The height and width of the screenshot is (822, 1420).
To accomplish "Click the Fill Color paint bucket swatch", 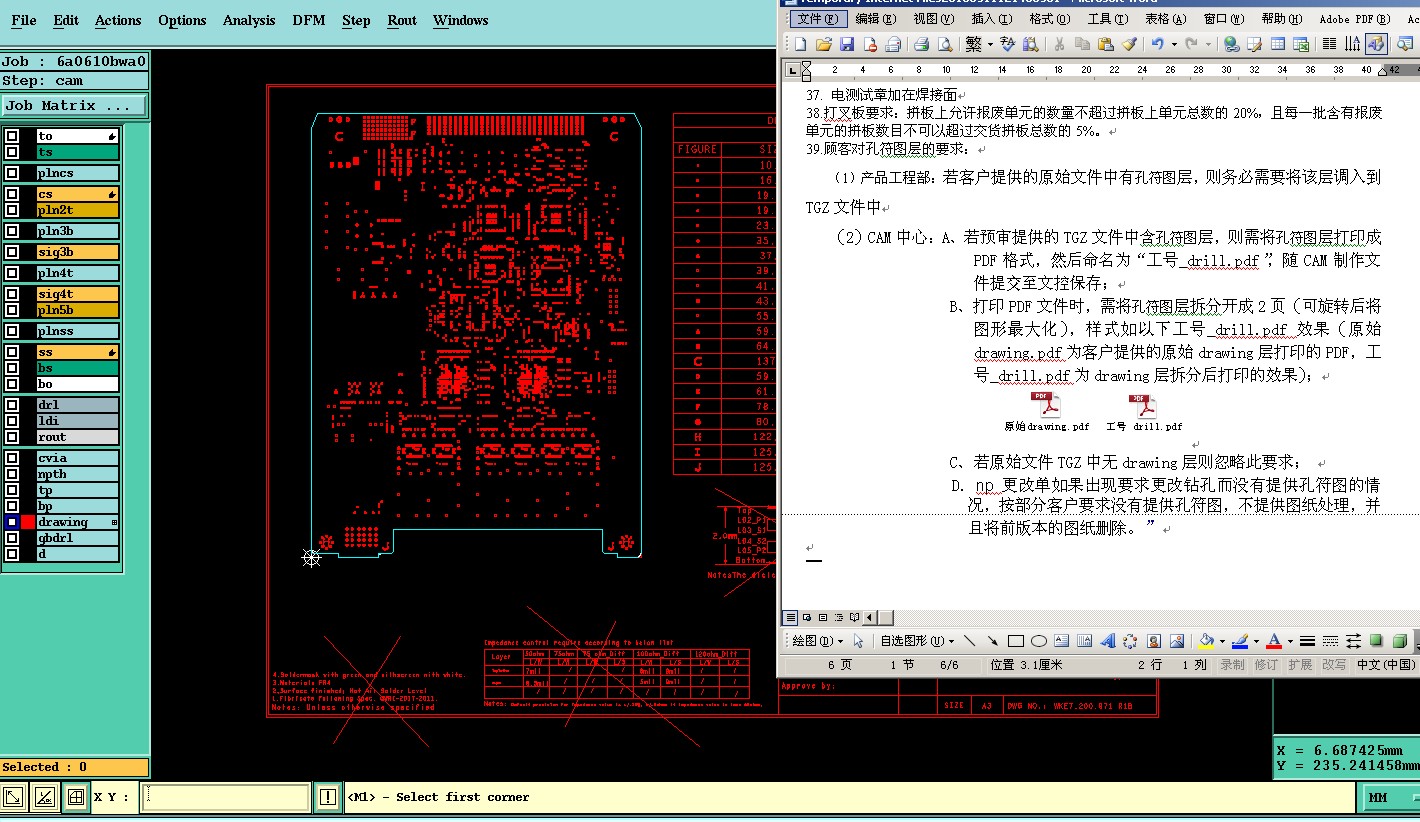I will tap(1207, 641).
